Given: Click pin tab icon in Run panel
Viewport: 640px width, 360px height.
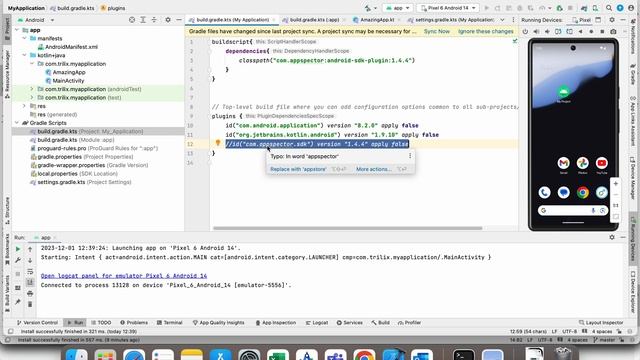Looking at the screenshot, I should coord(18,302).
